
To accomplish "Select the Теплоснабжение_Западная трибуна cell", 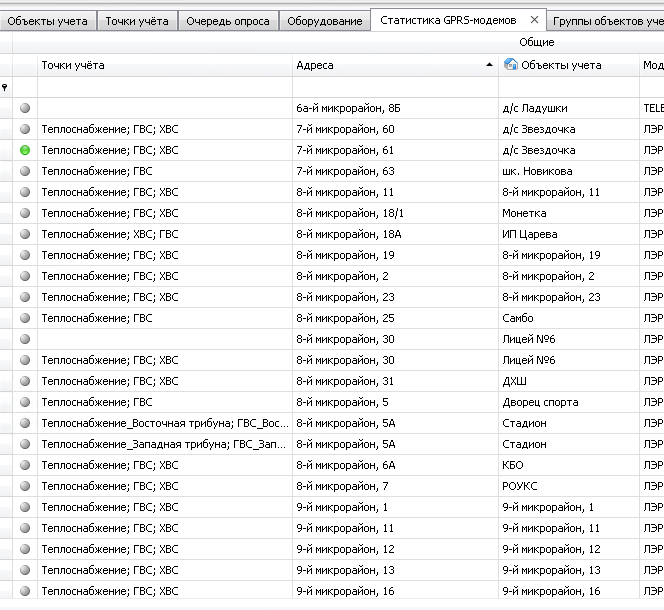I will (x=165, y=444).
